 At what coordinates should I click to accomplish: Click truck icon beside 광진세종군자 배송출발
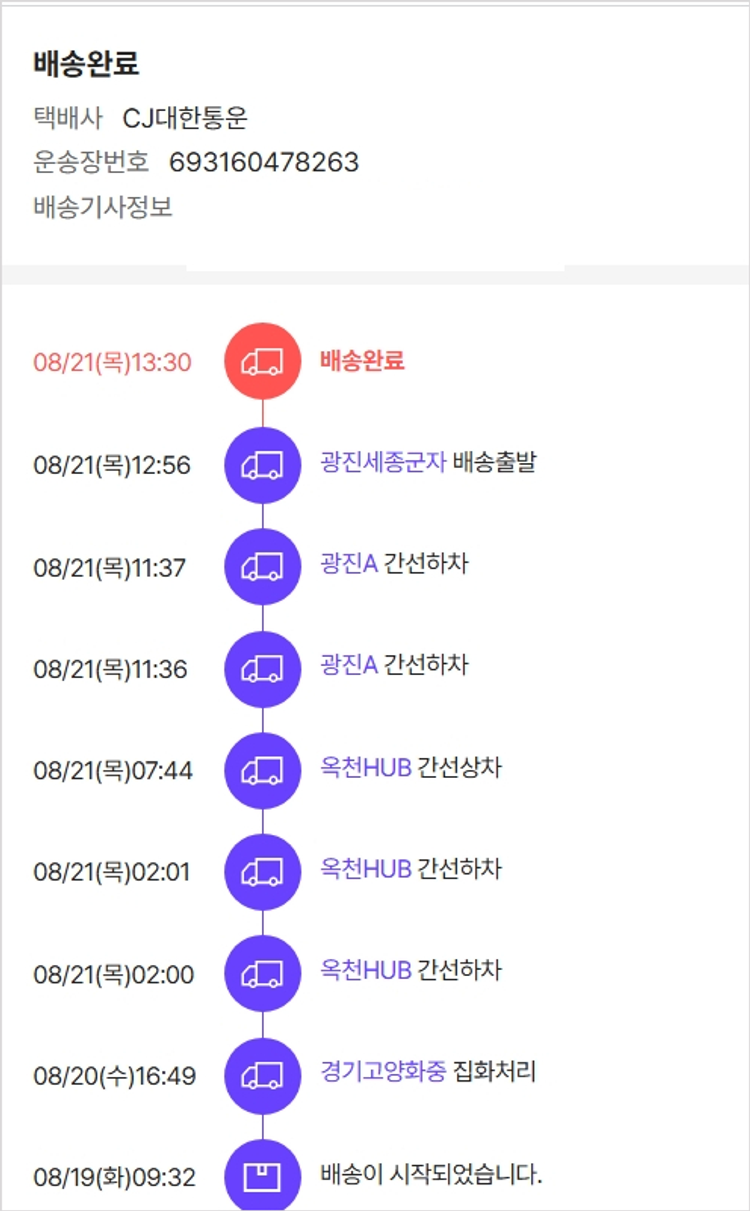tap(262, 465)
